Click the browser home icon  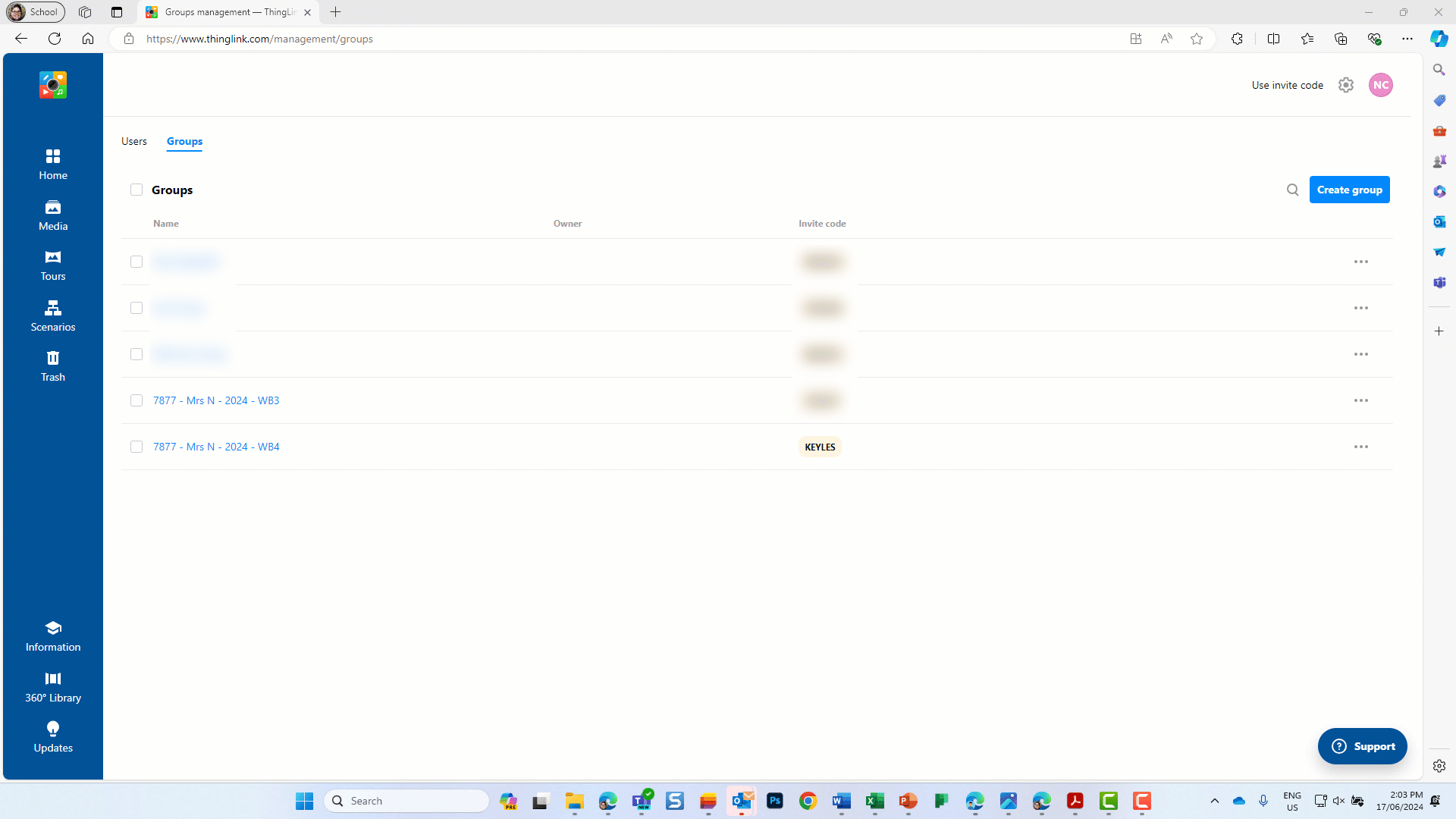click(88, 39)
